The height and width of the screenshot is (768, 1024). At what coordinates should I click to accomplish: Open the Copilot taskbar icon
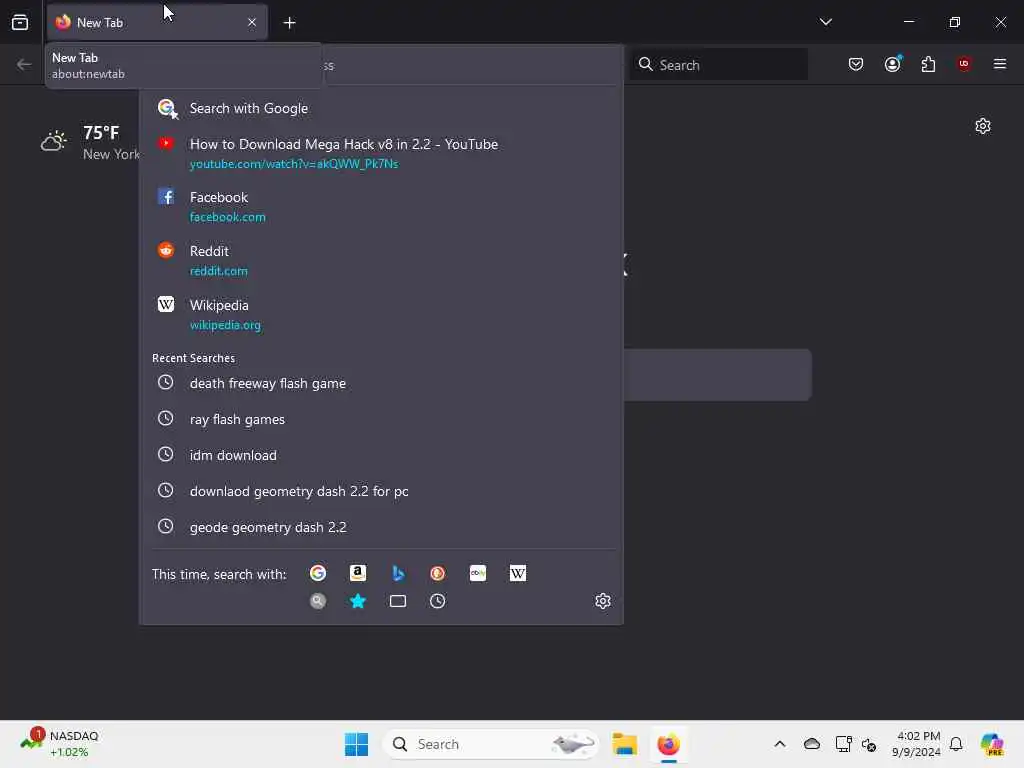coord(992,744)
